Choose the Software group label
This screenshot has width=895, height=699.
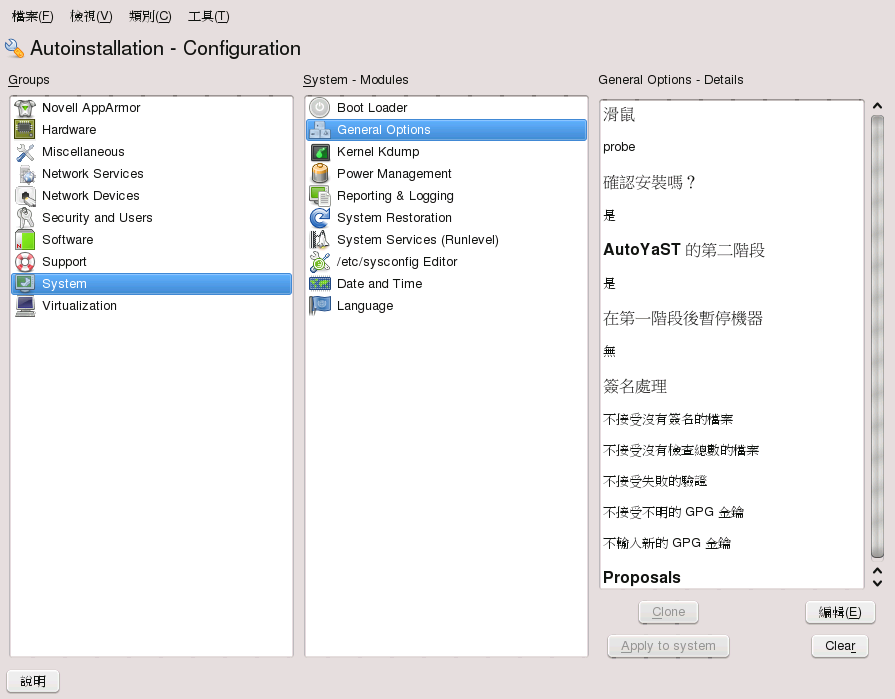pyautogui.click(x=67, y=240)
